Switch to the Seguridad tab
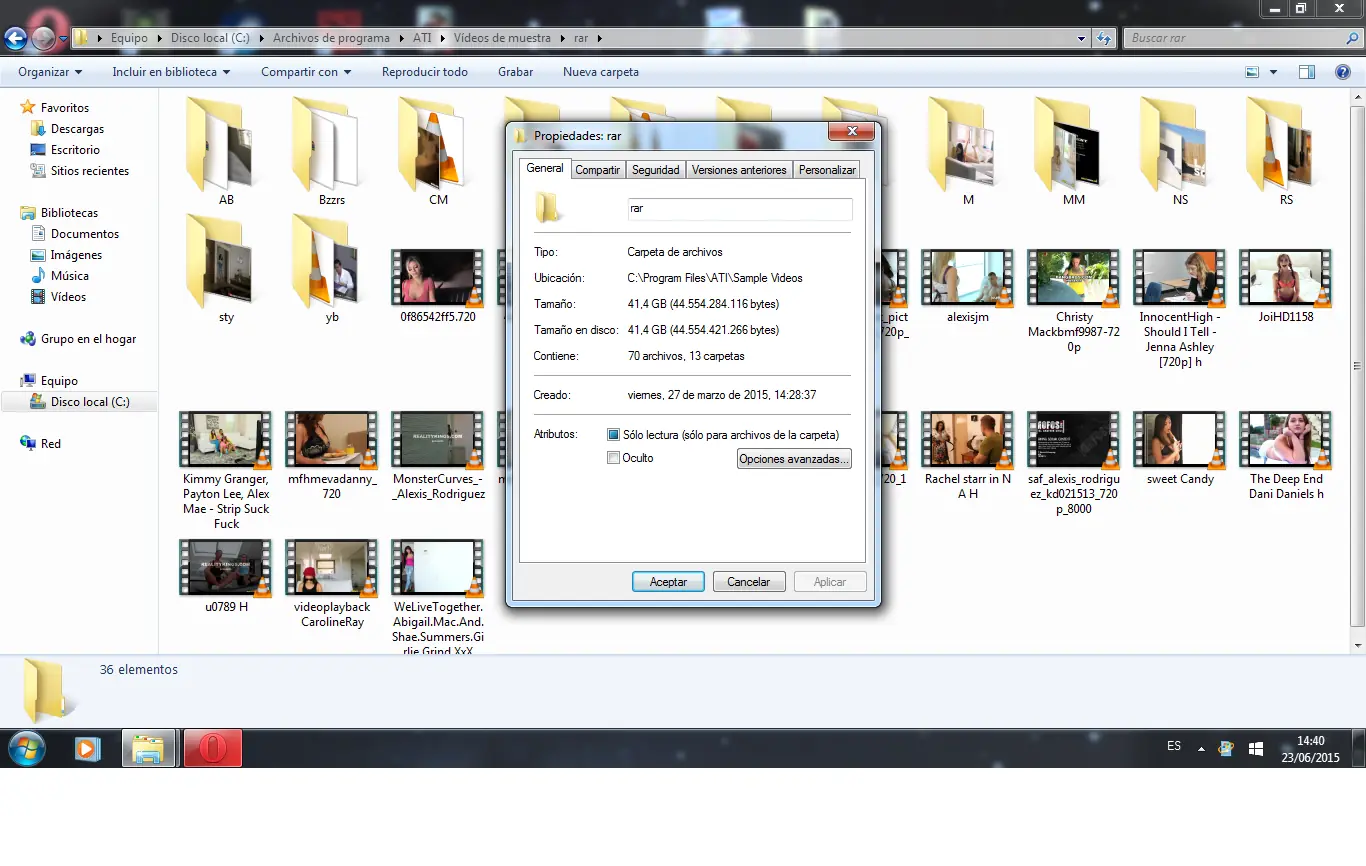Image resolution: width=1366 pixels, height=866 pixels. pos(656,170)
